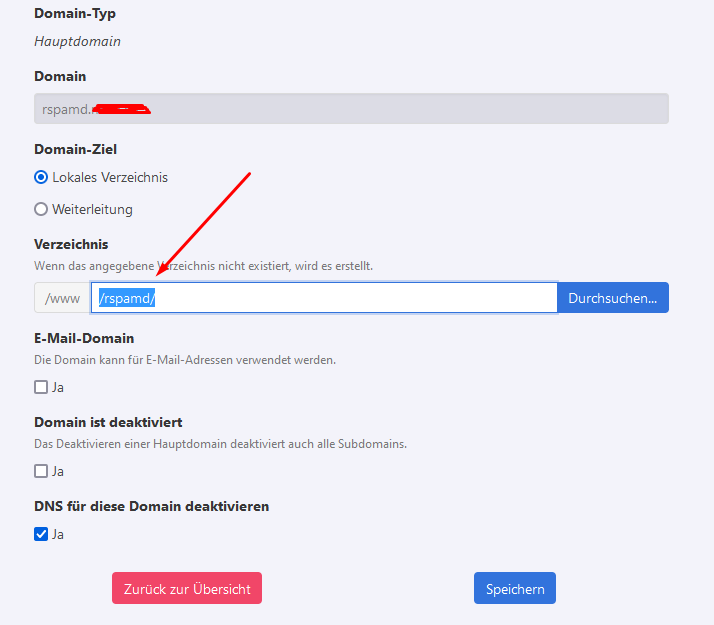Click the Verzeichnis path input field
This screenshot has height=625, width=714.
click(324, 298)
